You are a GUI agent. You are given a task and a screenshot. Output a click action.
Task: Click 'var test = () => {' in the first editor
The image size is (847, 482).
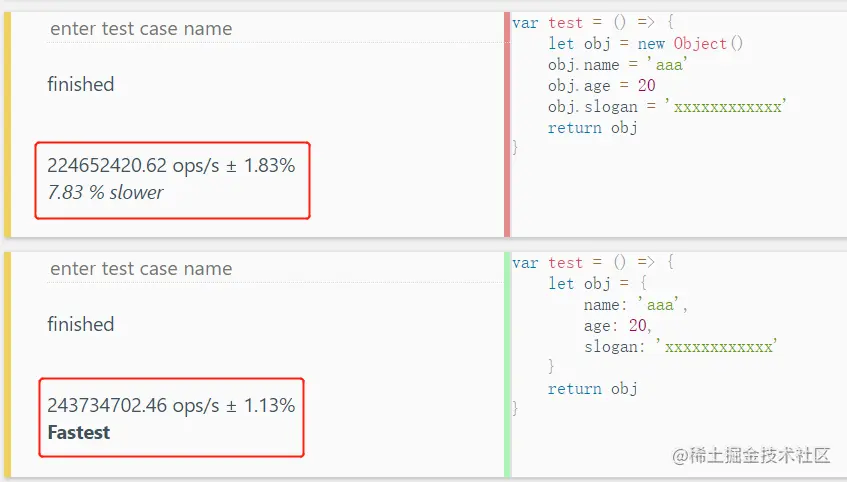593,23
